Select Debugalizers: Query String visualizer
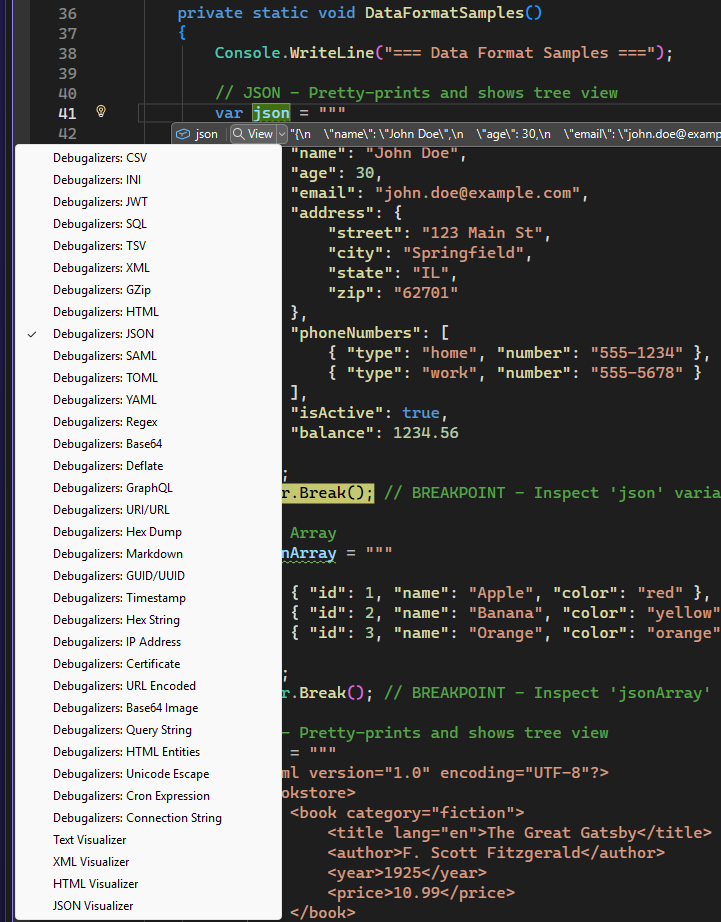721x922 pixels. point(148,730)
